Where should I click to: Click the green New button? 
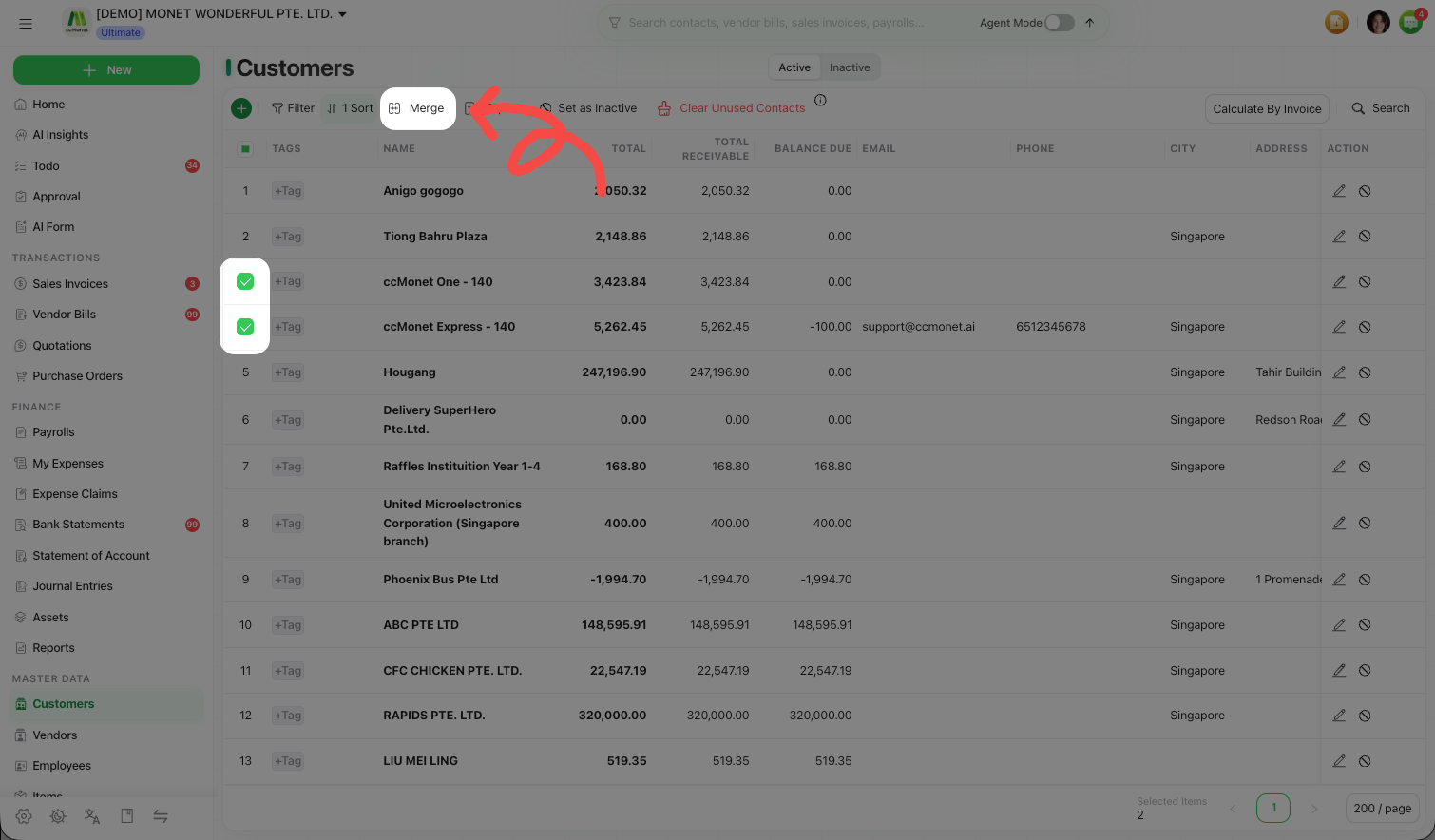106,70
